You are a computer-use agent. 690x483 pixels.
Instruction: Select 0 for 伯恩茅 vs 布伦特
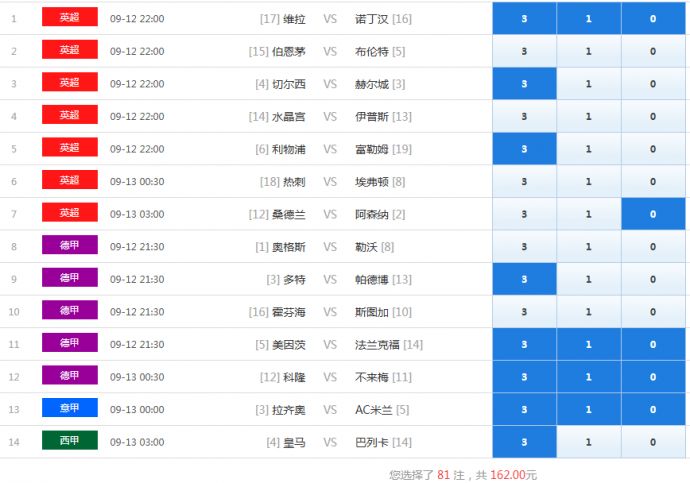point(653,51)
